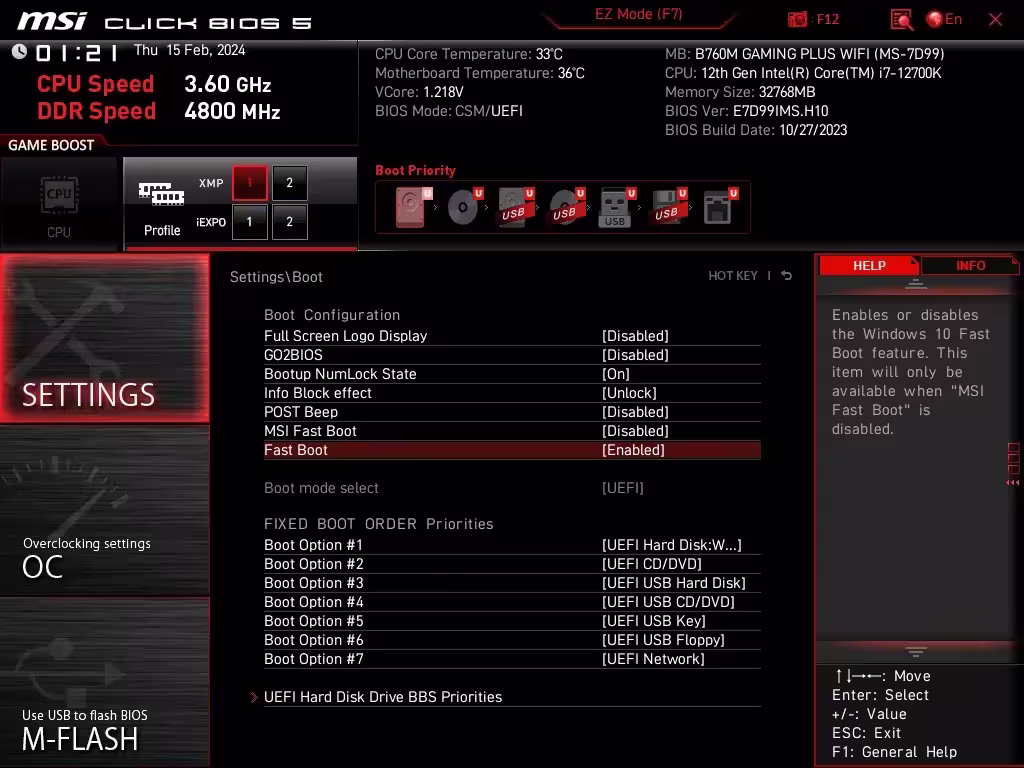Viewport: 1024px width, 768px height.
Task: Select the USB key boot priority icon
Action: pos(617,206)
